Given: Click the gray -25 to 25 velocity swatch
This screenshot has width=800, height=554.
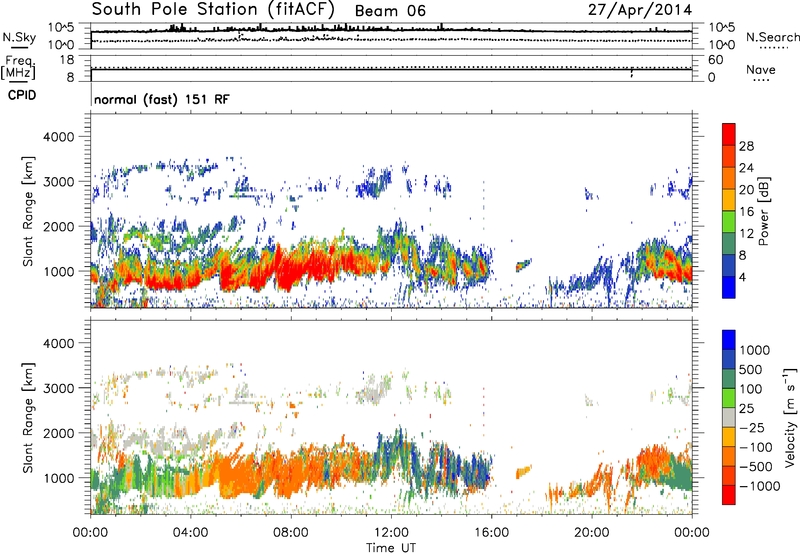Looking at the screenshot, I should 729,418.
